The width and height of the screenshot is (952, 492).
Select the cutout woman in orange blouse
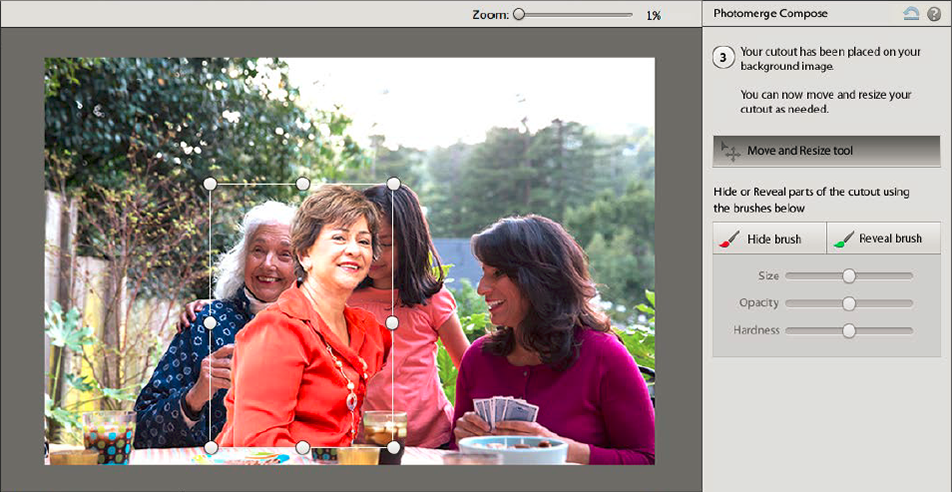click(x=310, y=340)
